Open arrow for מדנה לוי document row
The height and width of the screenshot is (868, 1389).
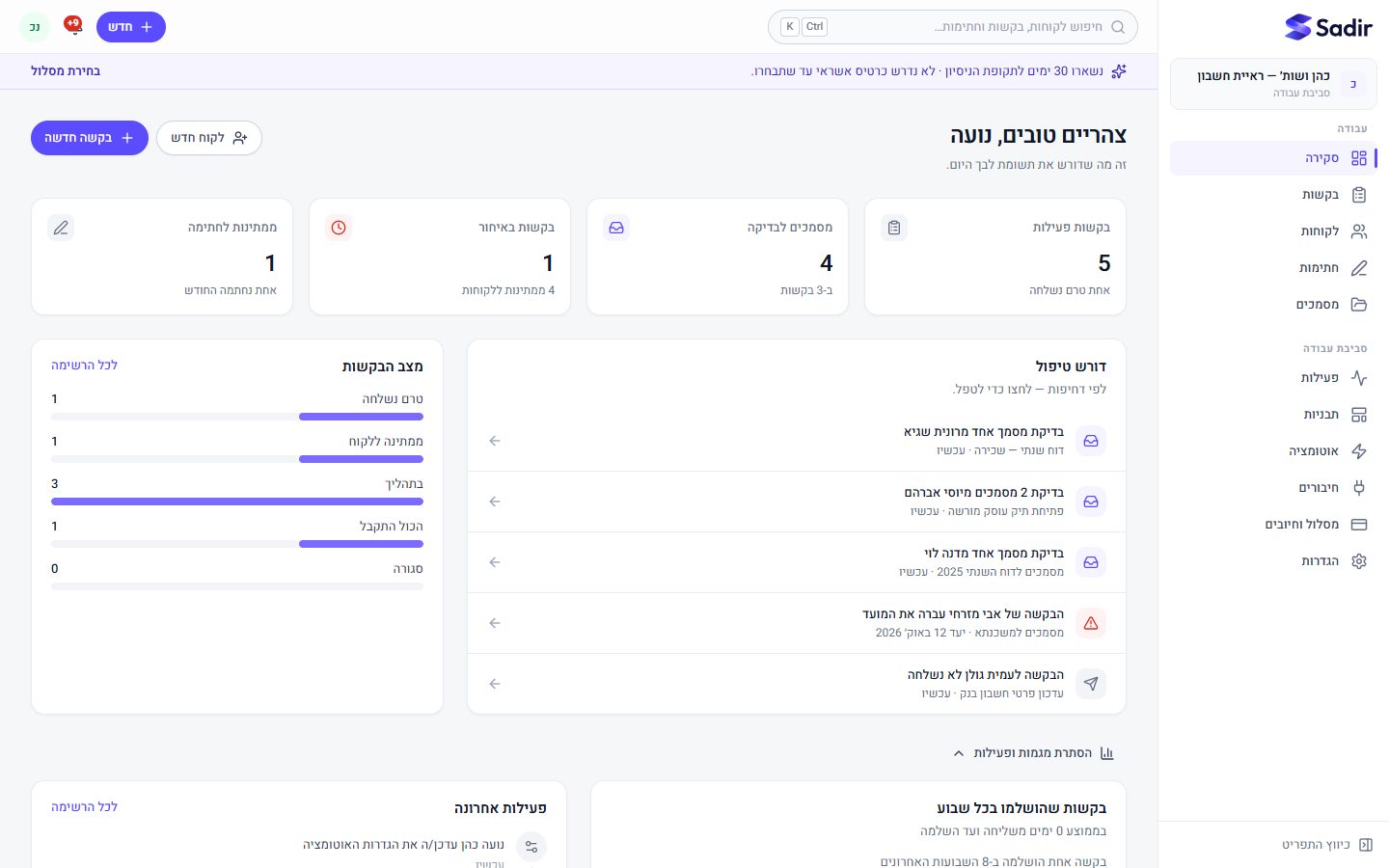point(495,562)
